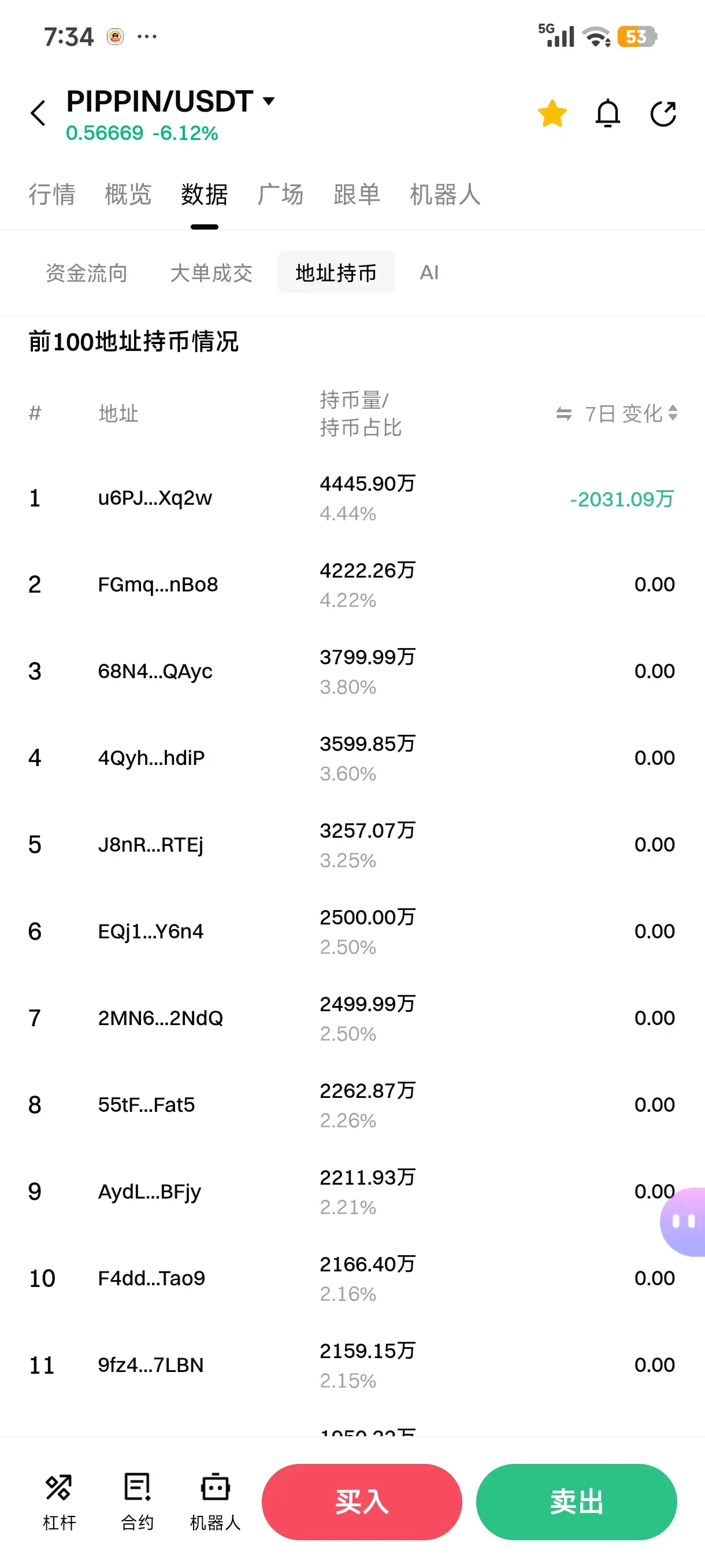Tap the green 卖出 button
Viewport: 705px width, 1568px height.
click(x=576, y=1501)
